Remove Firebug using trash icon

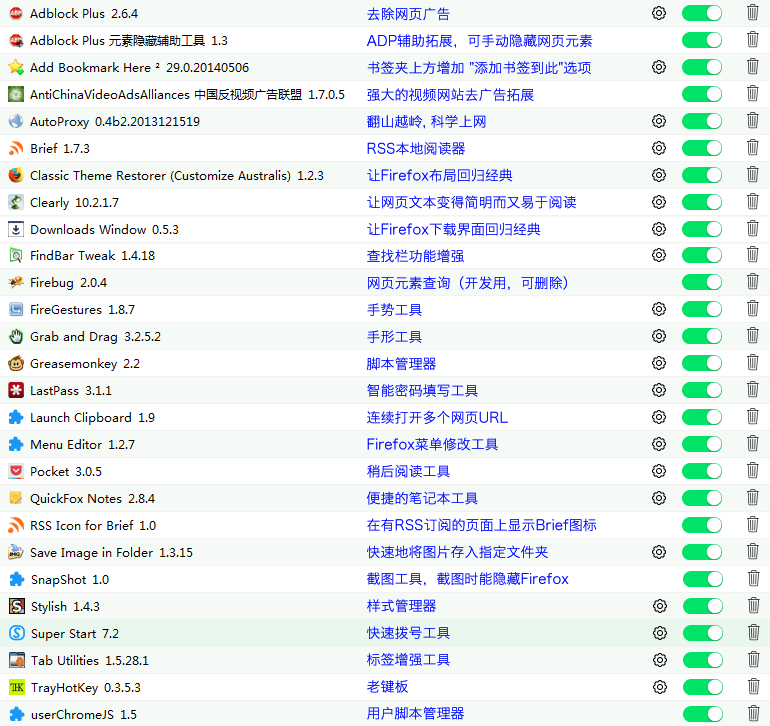752,282
